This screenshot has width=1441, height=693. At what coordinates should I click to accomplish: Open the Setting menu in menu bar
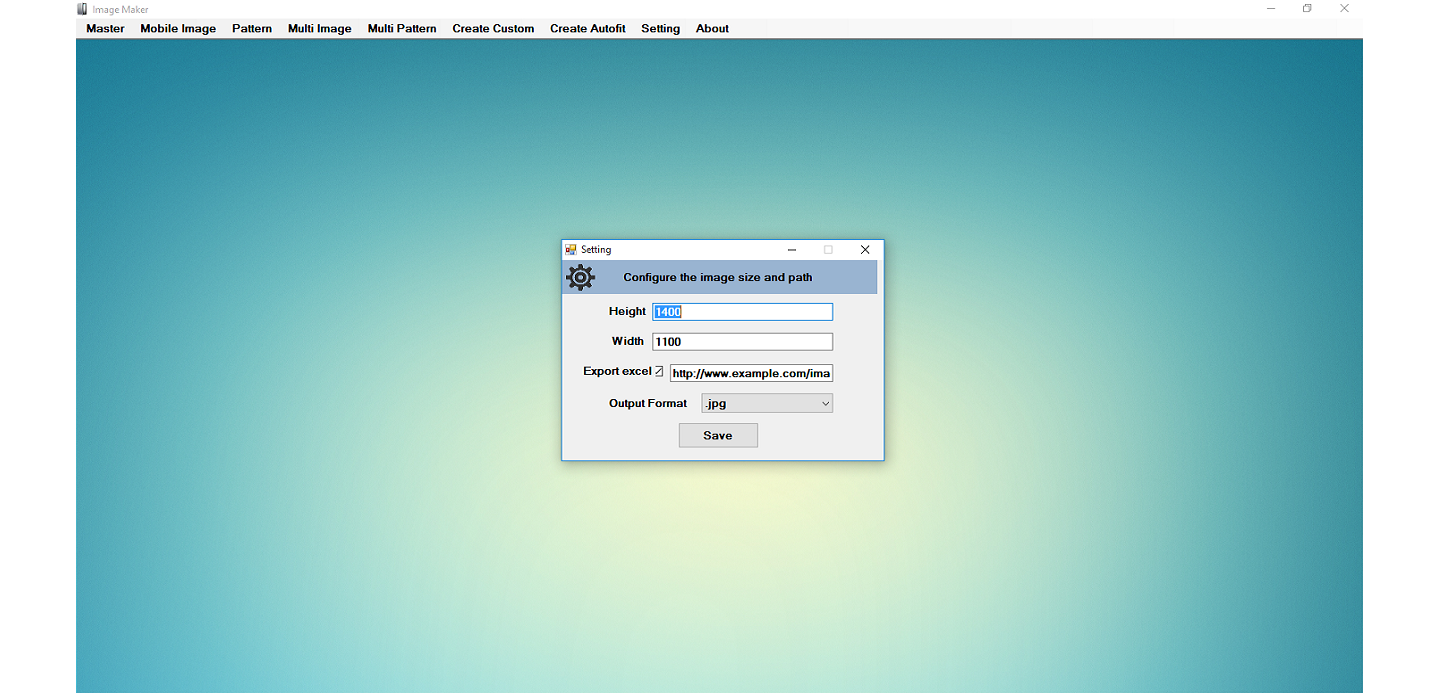[x=660, y=29]
